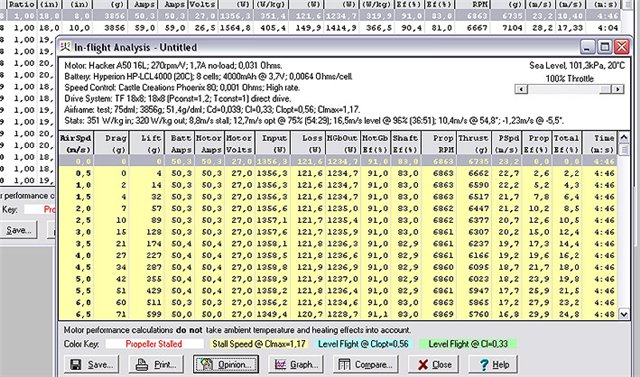Click the RPM column header in background window
Image resolution: width=640 pixels, height=377 pixels.
(473, 4)
